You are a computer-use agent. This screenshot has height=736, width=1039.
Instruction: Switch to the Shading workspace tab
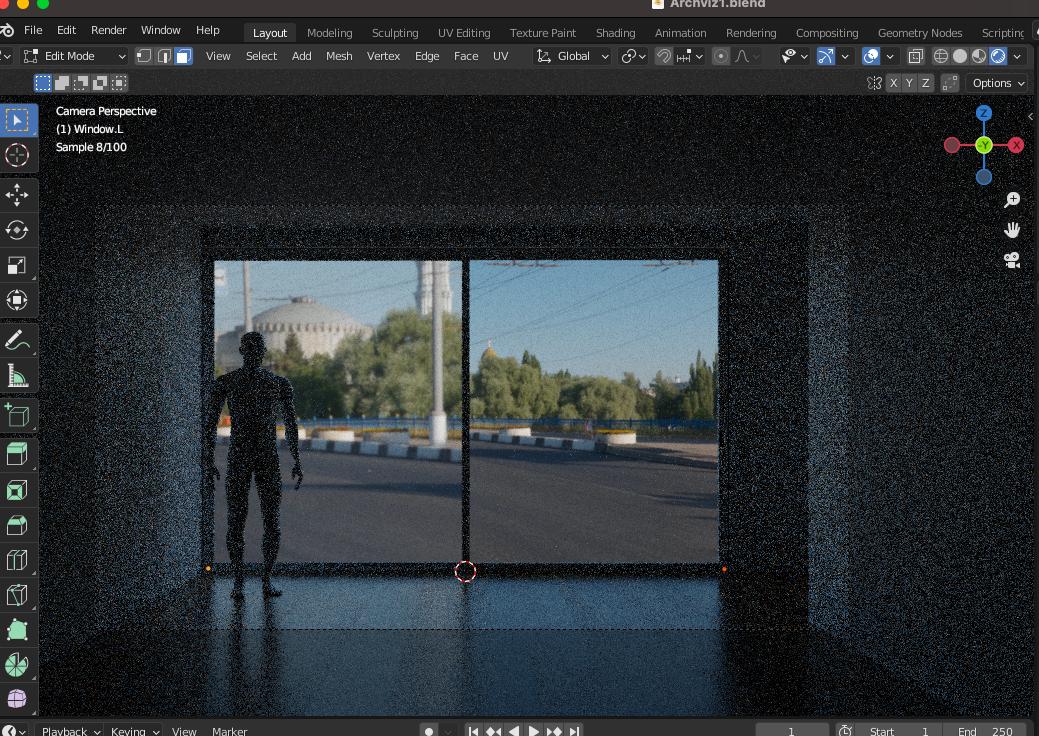point(615,32)
